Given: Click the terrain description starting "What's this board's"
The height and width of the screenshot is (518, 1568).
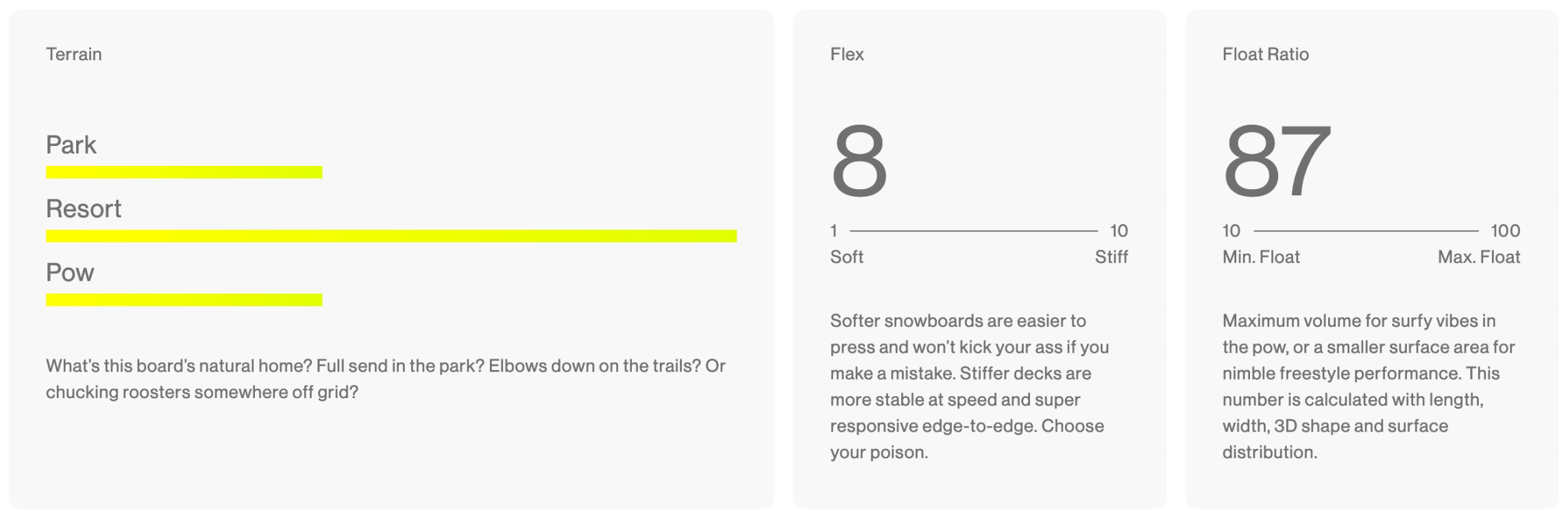Looking at the screenshot, I should 385,379.
